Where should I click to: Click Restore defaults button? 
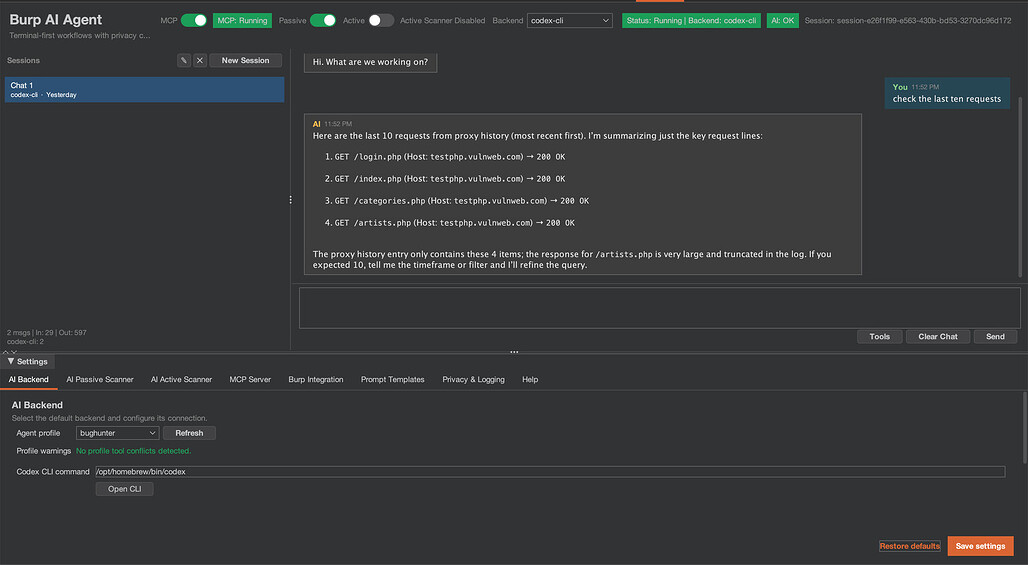click(909, 546)
